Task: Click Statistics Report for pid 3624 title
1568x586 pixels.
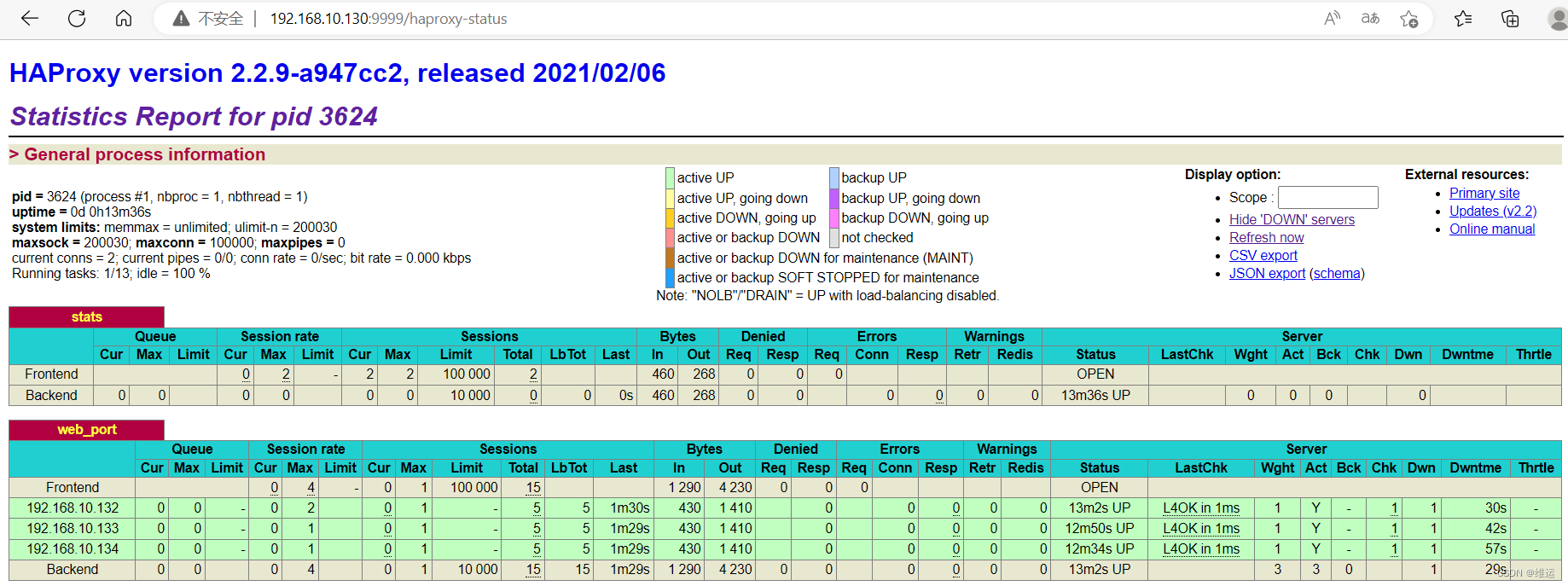Action: click(194, 116)
